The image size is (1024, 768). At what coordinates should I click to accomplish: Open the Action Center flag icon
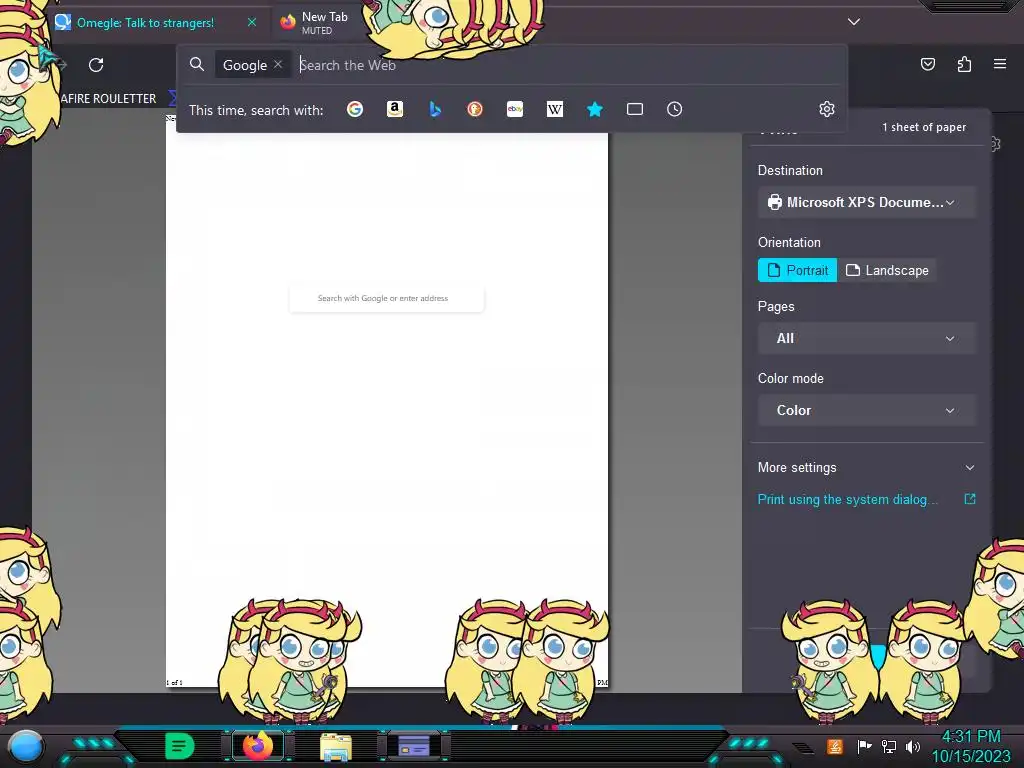pyautogui.click(x=865, y=746)
